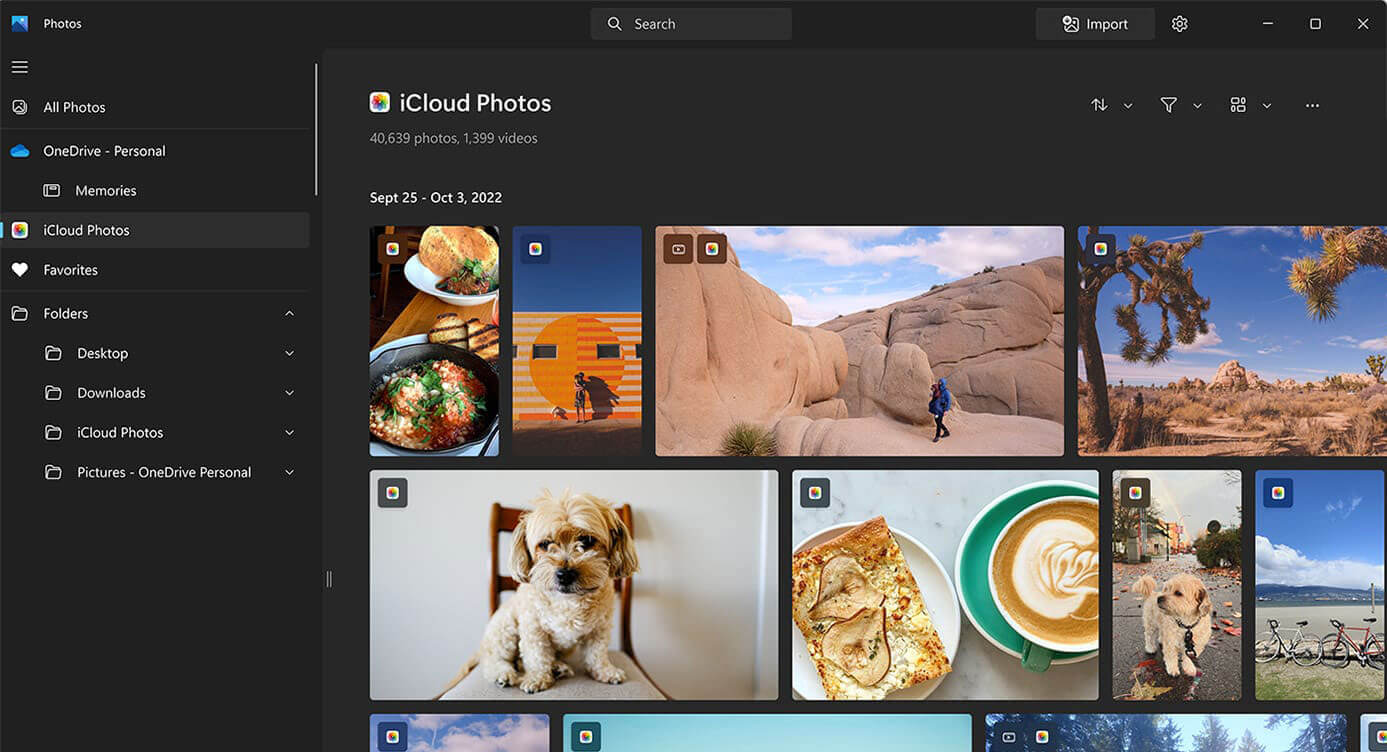Open the desert rock hiker video
This screenshot has height=752, width=1387.
click(860, 341)
